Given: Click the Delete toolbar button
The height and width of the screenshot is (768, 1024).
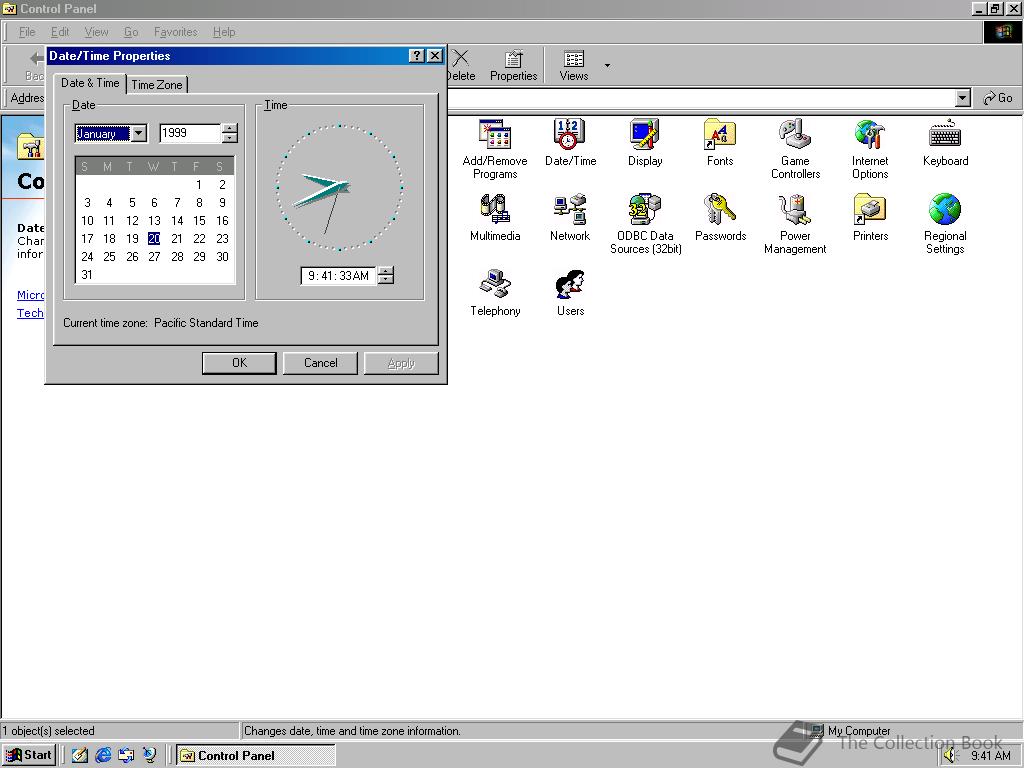Looking at the screenshot, I should pyautogui.click(x=460, y=66).
